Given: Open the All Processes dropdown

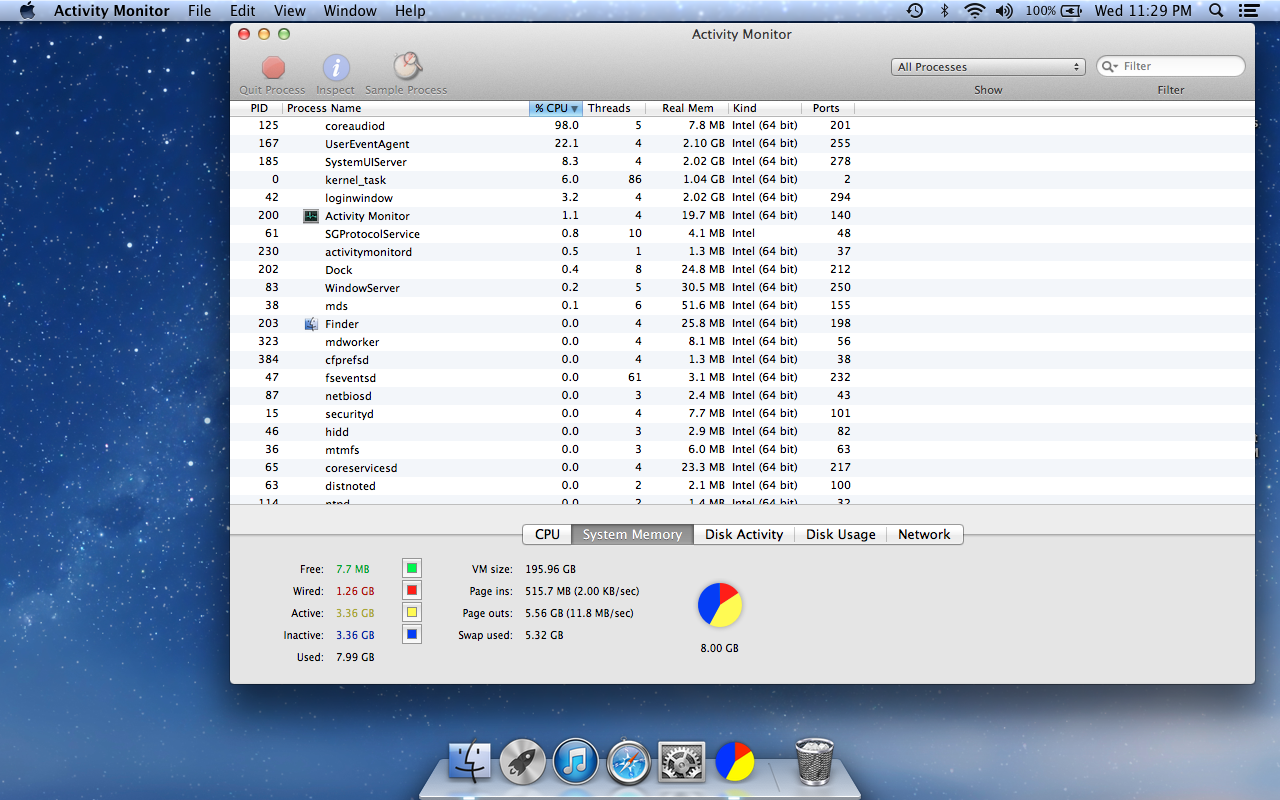Looking at the screenshot, I should click(x=988, y=67).
